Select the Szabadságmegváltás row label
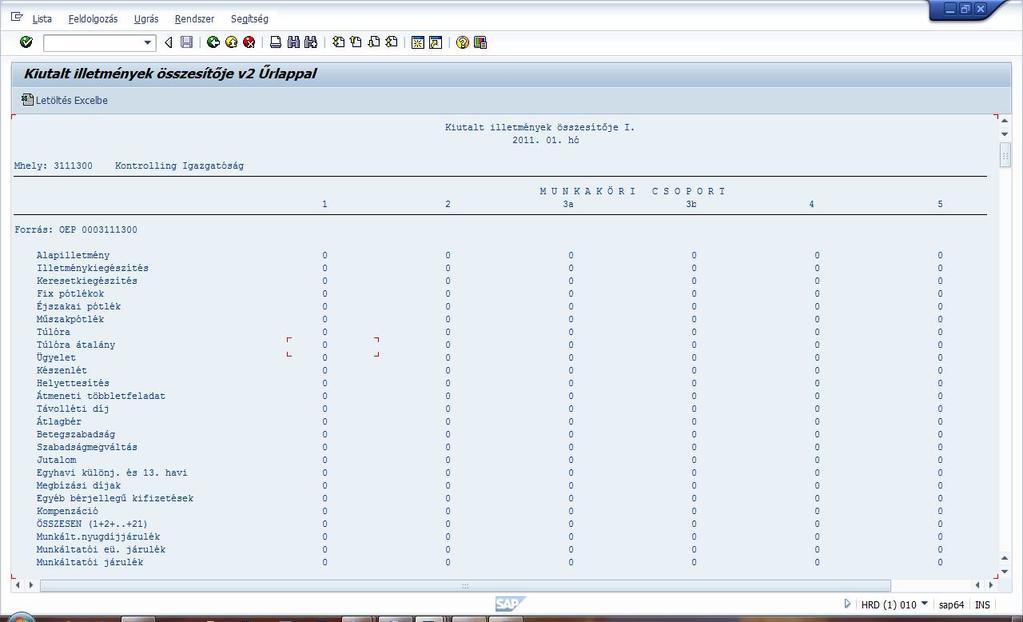Viewport: 1023px width, 622px height. [x=87, y=447]
